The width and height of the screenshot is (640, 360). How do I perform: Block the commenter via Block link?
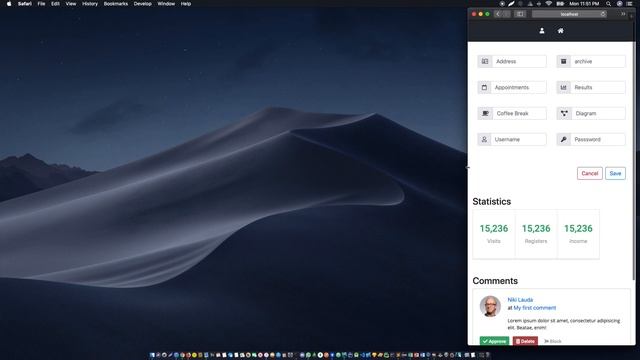[553, 341]
